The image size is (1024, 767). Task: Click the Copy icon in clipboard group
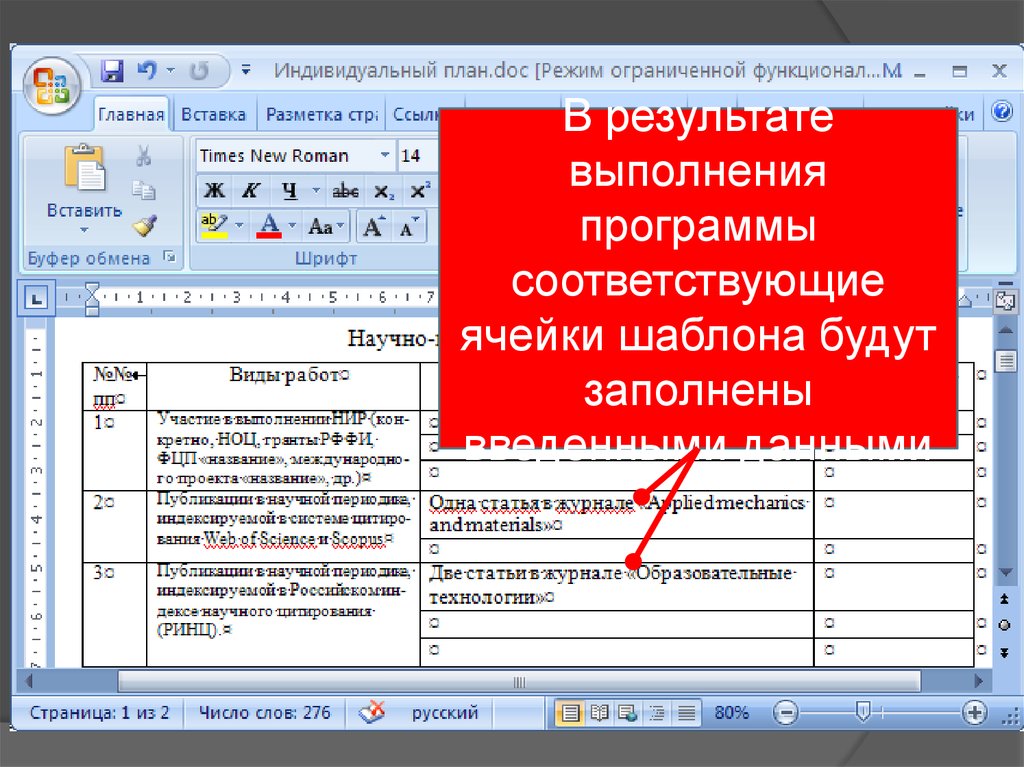coord(144,190)
